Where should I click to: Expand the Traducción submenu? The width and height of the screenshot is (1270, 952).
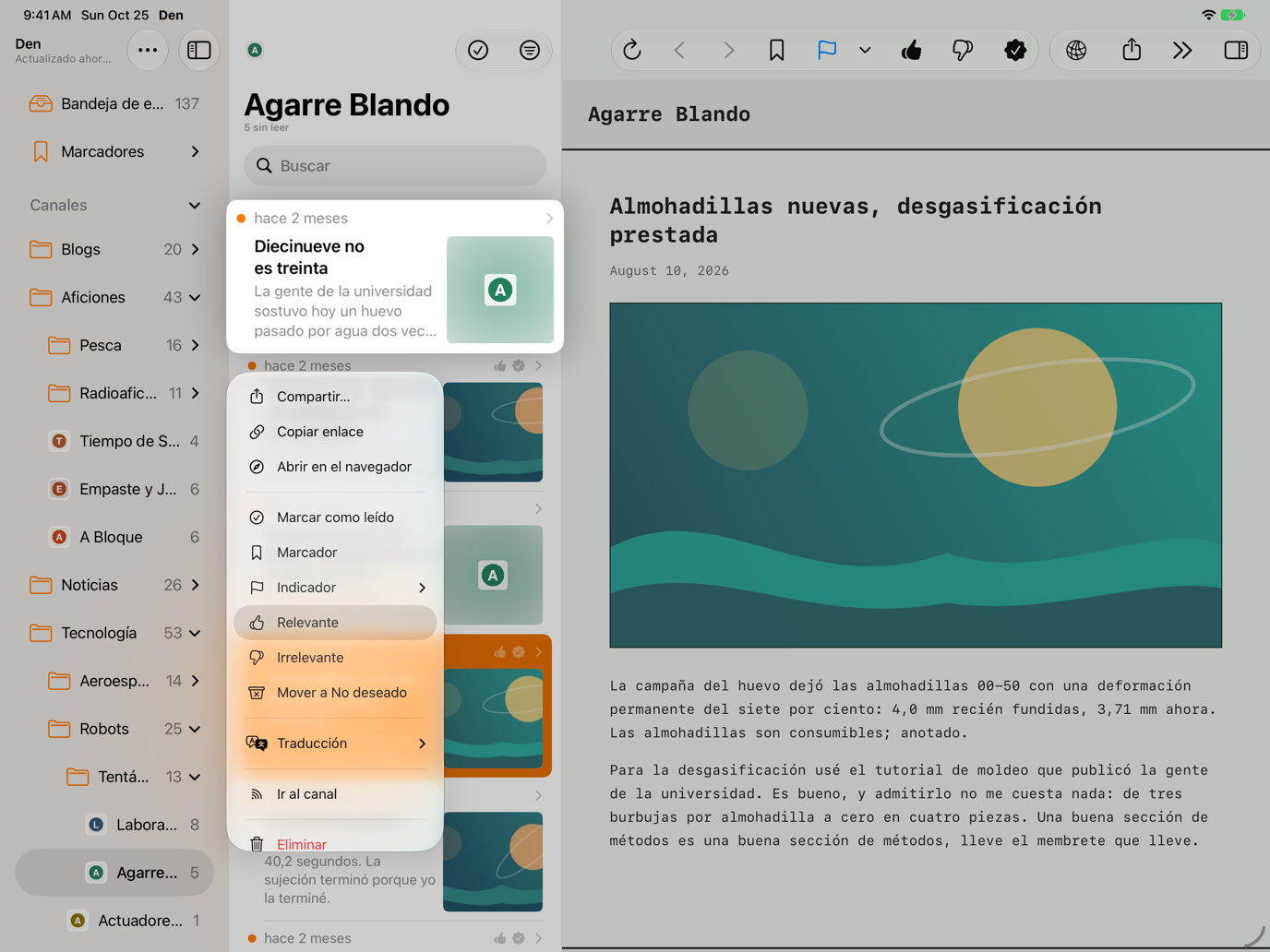click(x=335, y=744)
